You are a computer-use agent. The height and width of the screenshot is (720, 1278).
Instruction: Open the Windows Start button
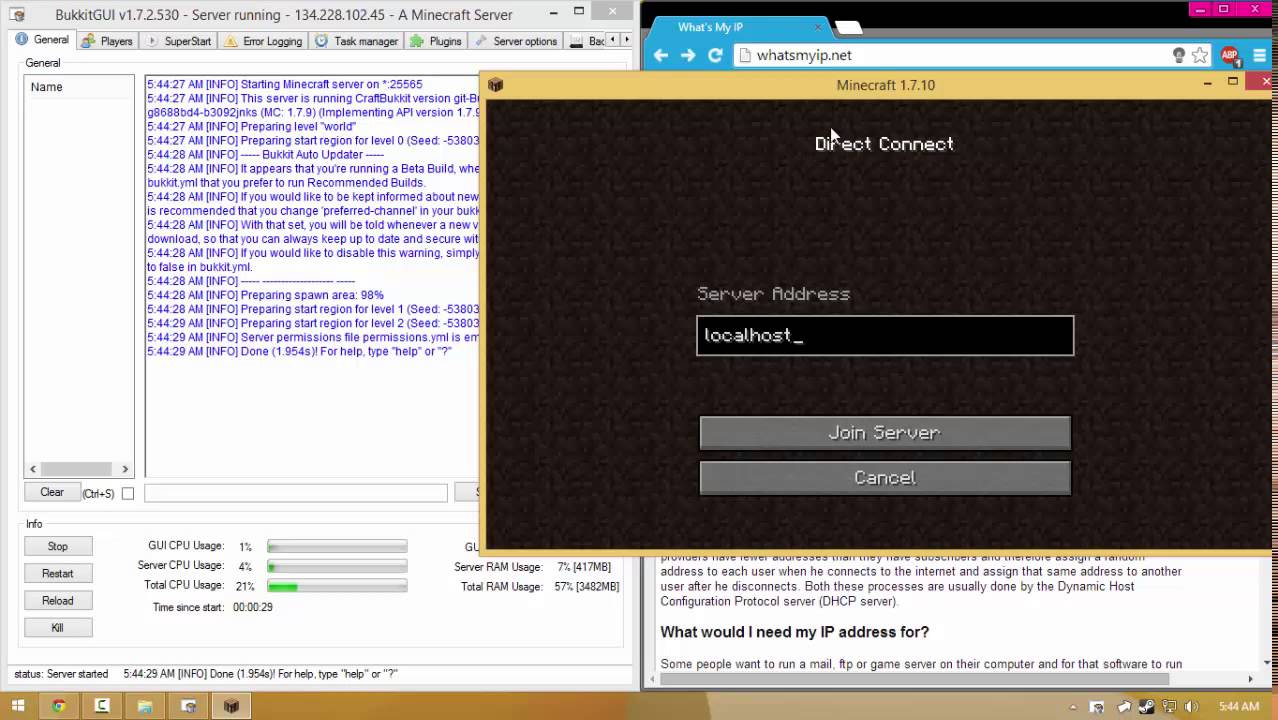18,706
